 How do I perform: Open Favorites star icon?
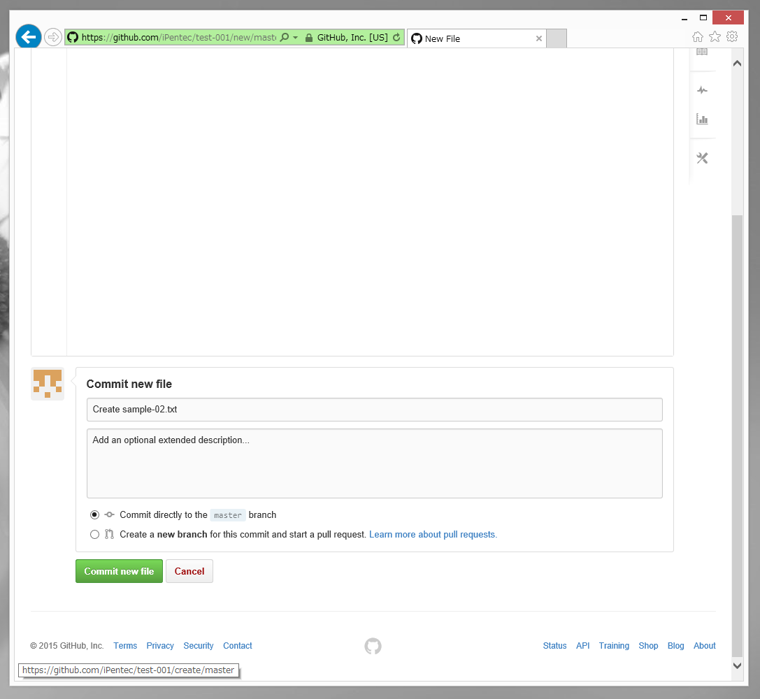(715, 37)
